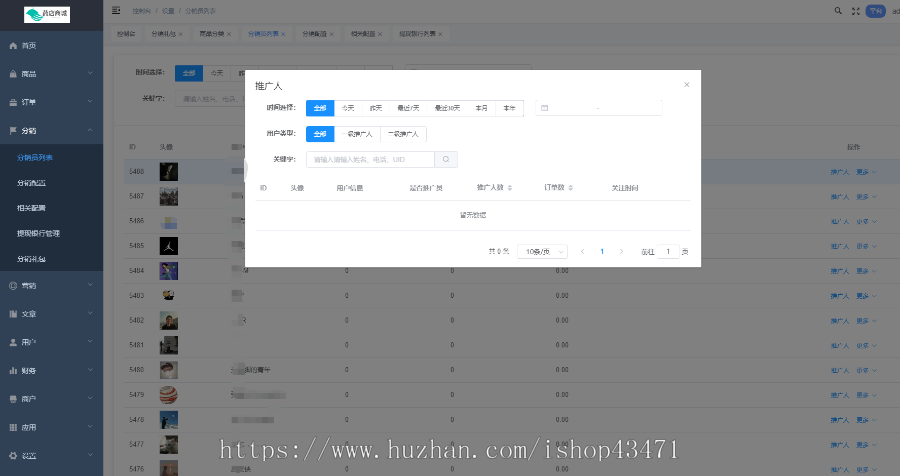Screen dimensions: 900x476
Task: Click the home icon beside 首页
Action: coord(13,45)
